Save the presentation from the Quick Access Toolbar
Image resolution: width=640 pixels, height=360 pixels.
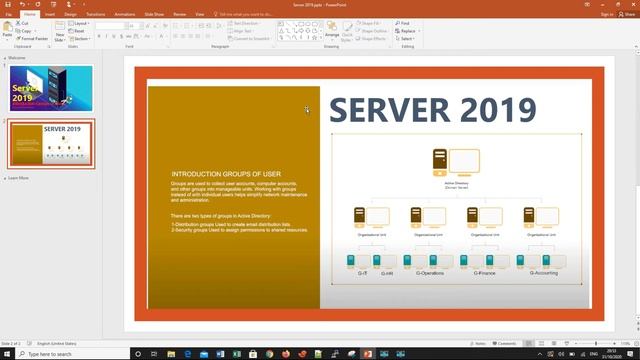(8, 4)
